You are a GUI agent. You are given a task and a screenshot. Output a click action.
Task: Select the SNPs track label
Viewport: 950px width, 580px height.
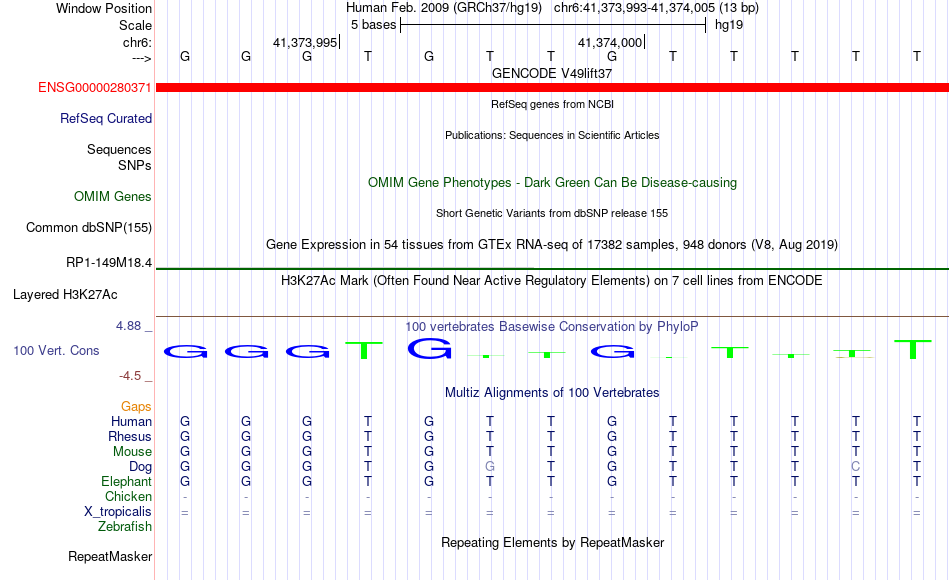pos(135,165)
